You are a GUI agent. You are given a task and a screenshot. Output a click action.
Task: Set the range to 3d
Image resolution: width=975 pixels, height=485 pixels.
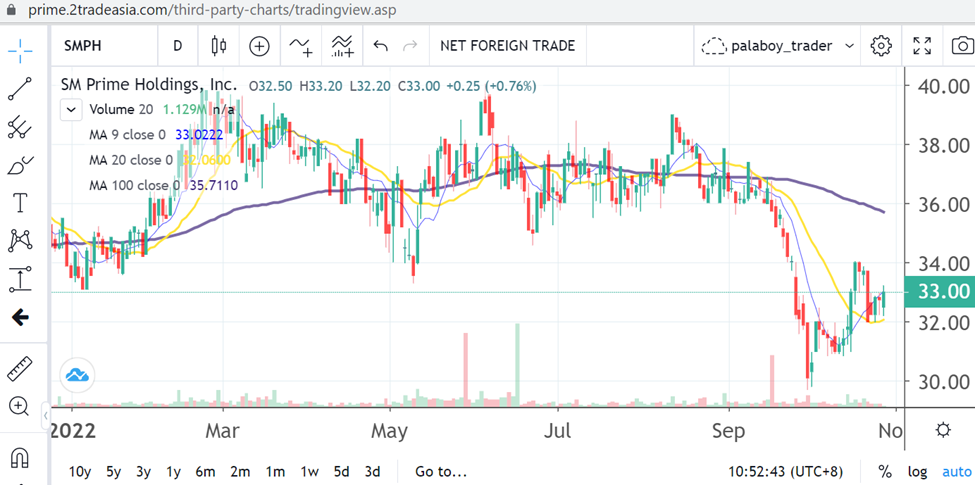pyautogui.click(x=372, y=471)
